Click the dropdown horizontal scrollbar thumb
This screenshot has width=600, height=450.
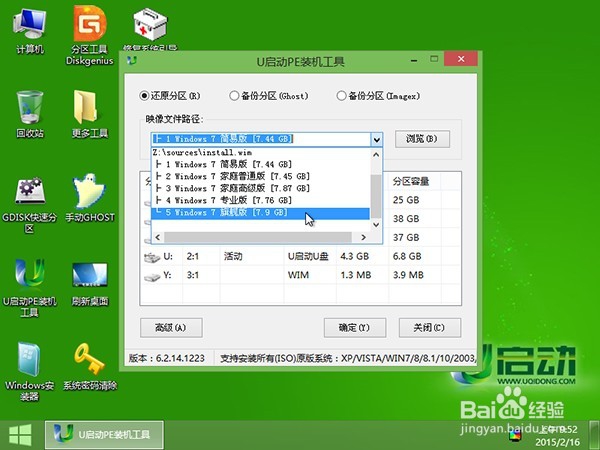(x=258, y=237)
